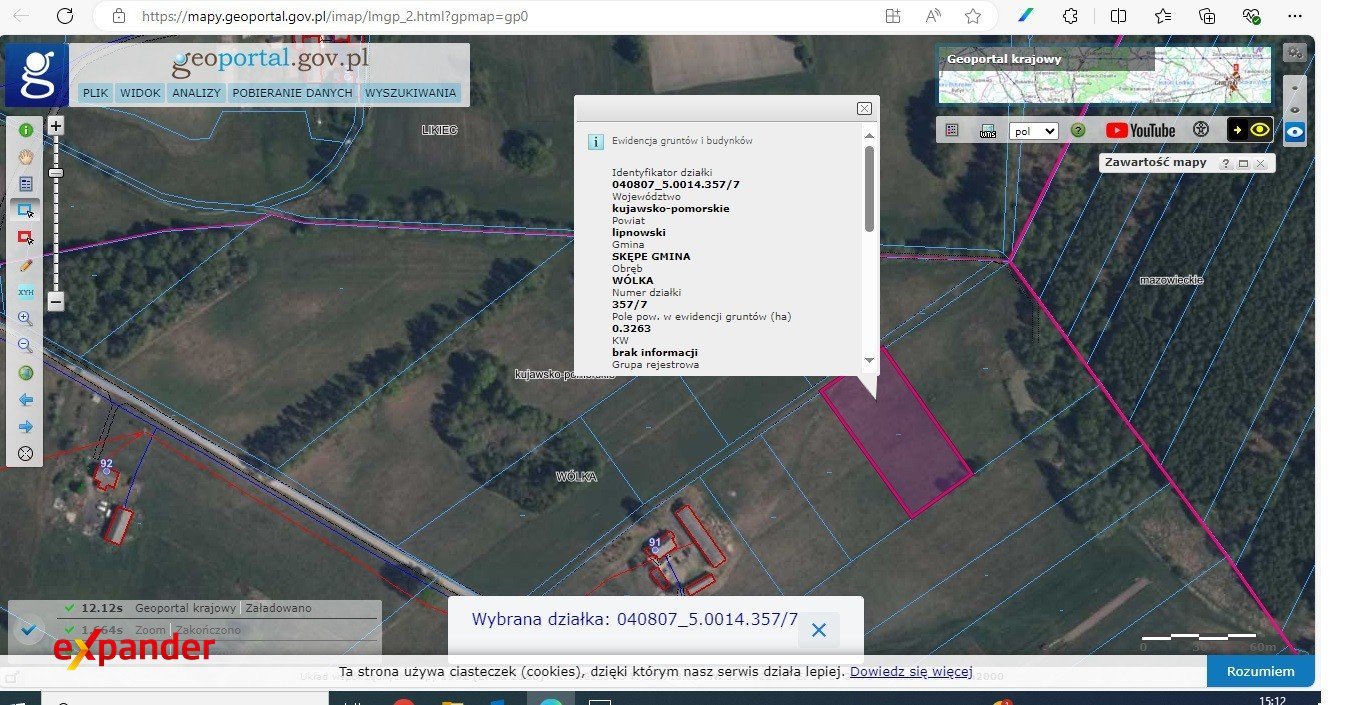This screenshot has width=1356, height=705.
Task: Open the Dowiedz się więcej link
Action: point(910,671)
